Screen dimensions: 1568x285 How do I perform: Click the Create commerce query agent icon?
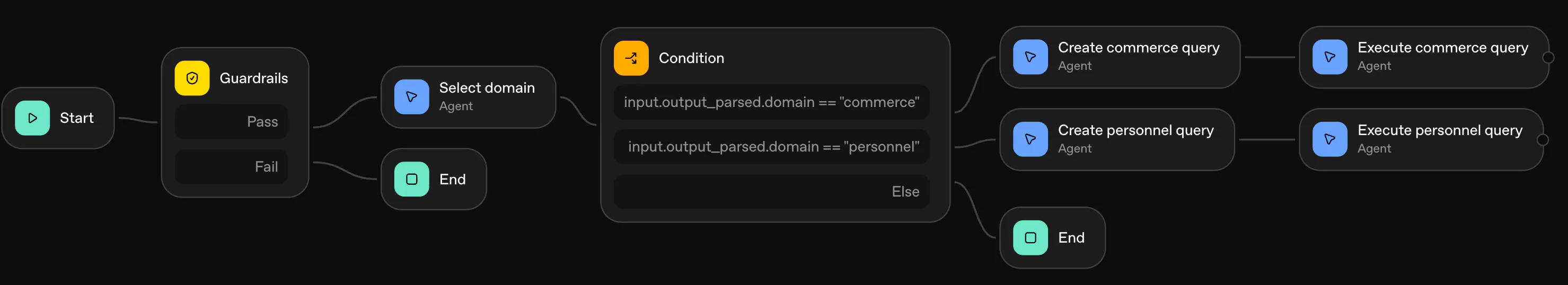(1030, 57)
